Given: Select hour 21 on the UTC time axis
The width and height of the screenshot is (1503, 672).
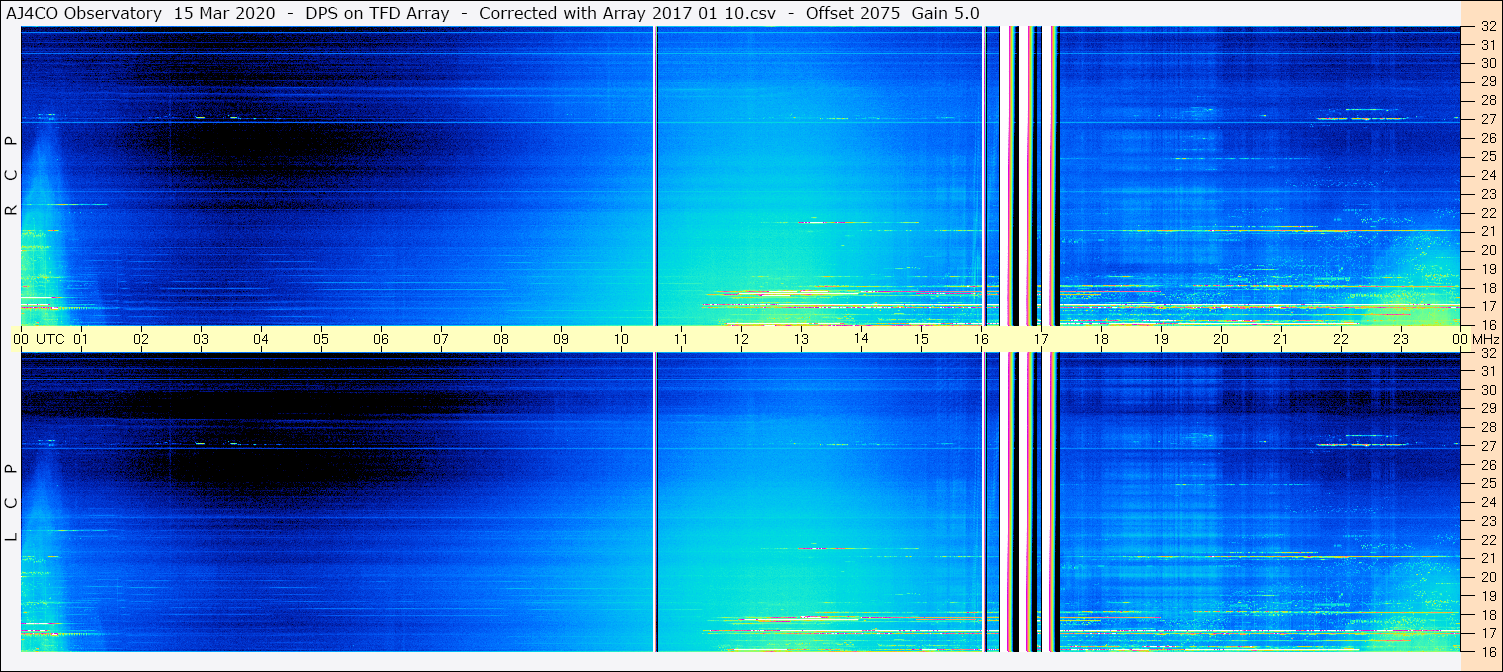Looking at the screenshot, I should point(1281,339).
